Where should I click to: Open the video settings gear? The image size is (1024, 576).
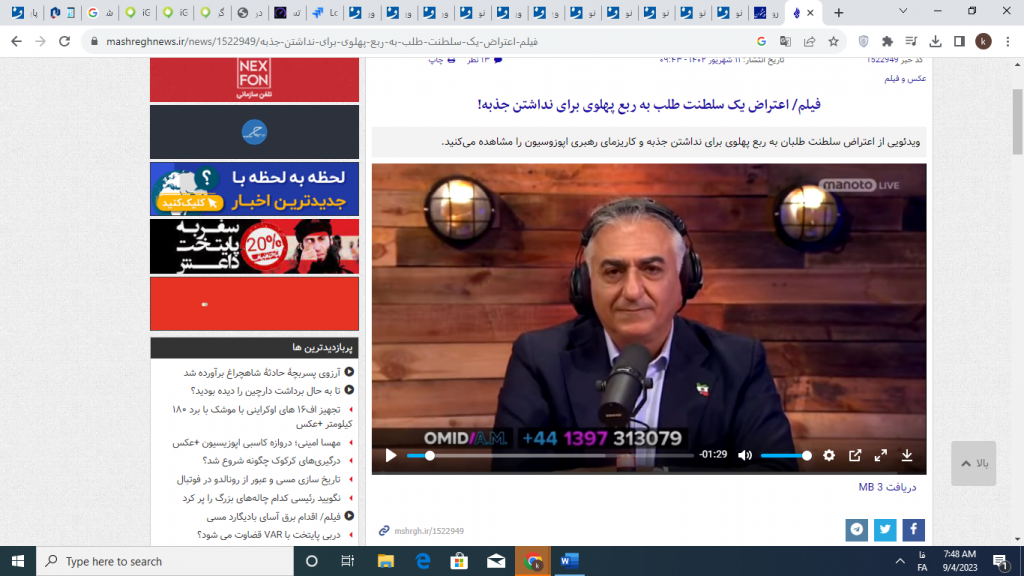pos(829,456)
